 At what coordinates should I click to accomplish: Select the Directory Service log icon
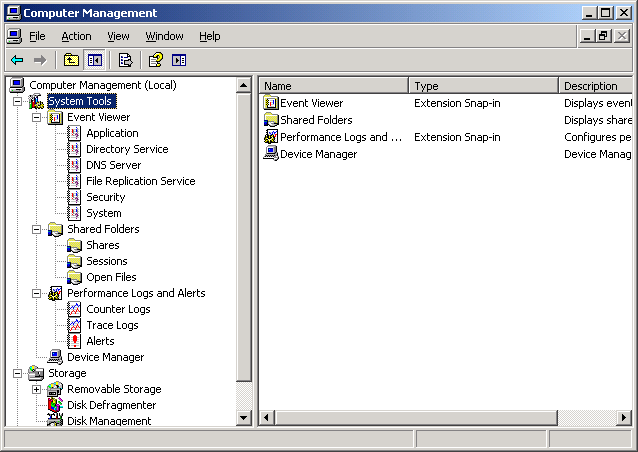pos(74,149)
